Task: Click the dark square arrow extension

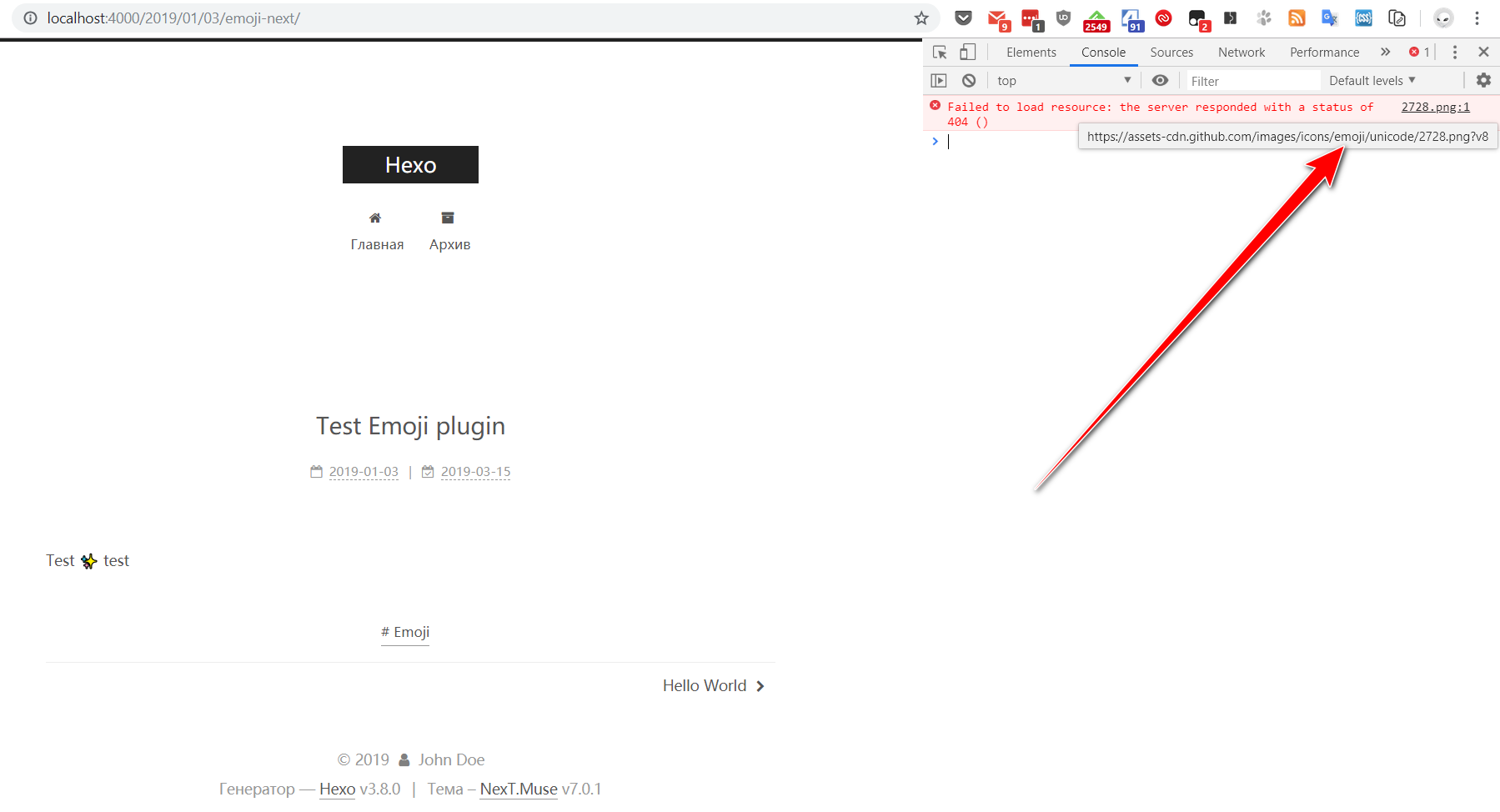Action: tap(1230, 18)
